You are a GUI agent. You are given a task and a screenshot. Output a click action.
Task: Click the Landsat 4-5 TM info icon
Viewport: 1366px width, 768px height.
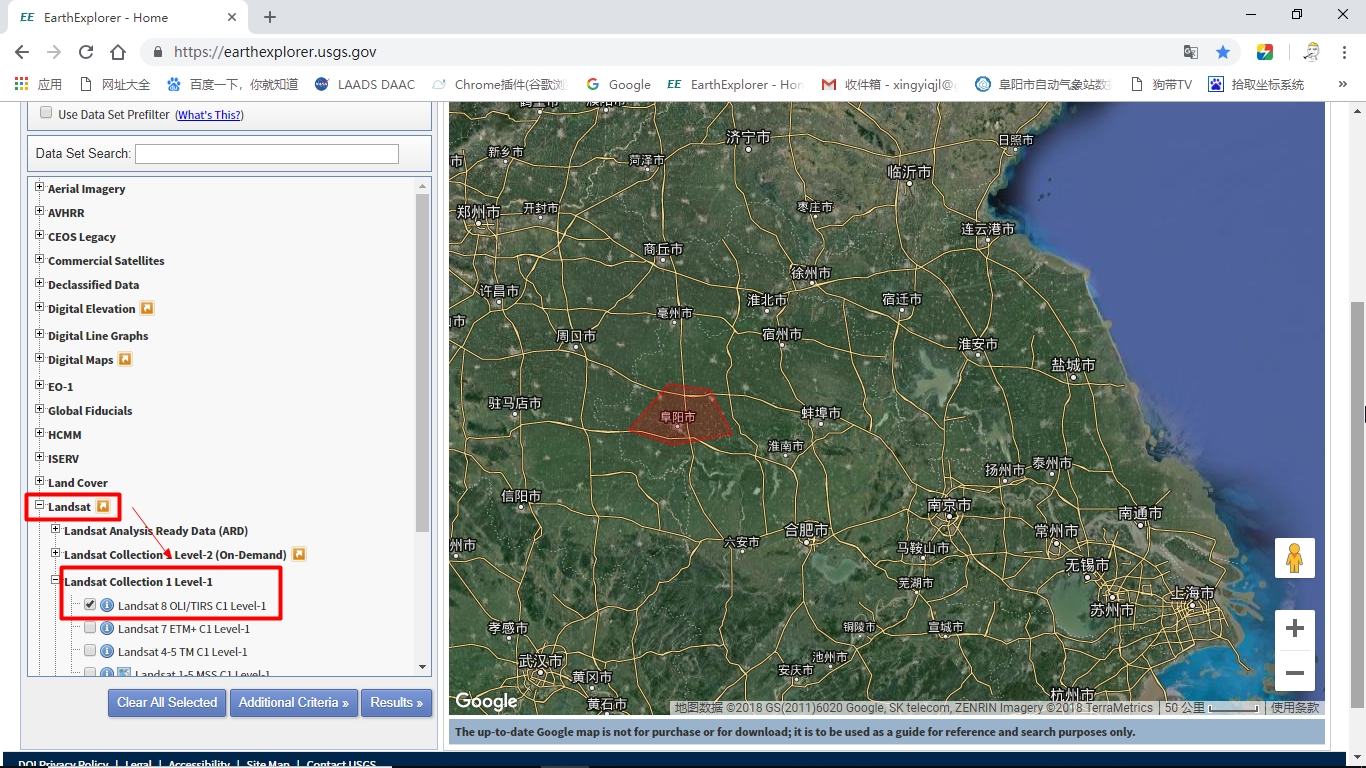(107, 651)
